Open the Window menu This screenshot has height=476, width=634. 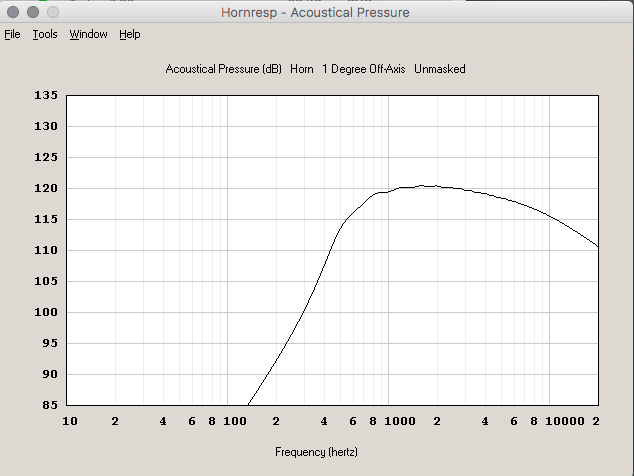coord(88,34)
